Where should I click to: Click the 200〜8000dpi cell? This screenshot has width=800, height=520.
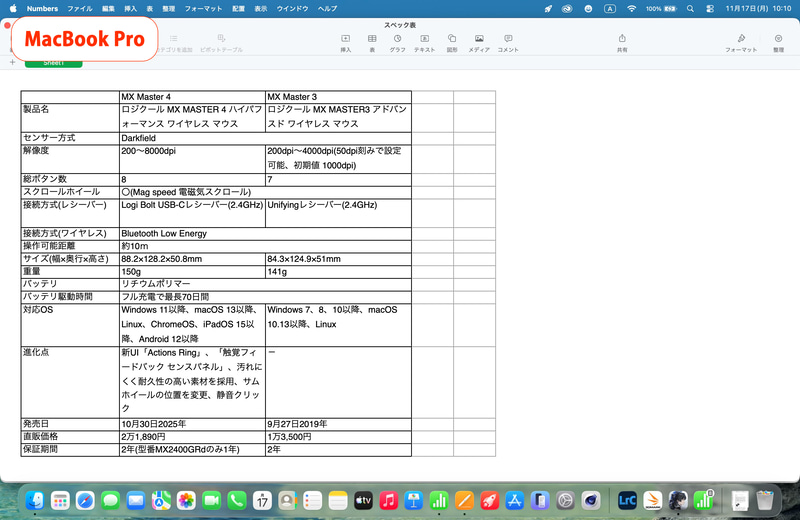point(192,159)
